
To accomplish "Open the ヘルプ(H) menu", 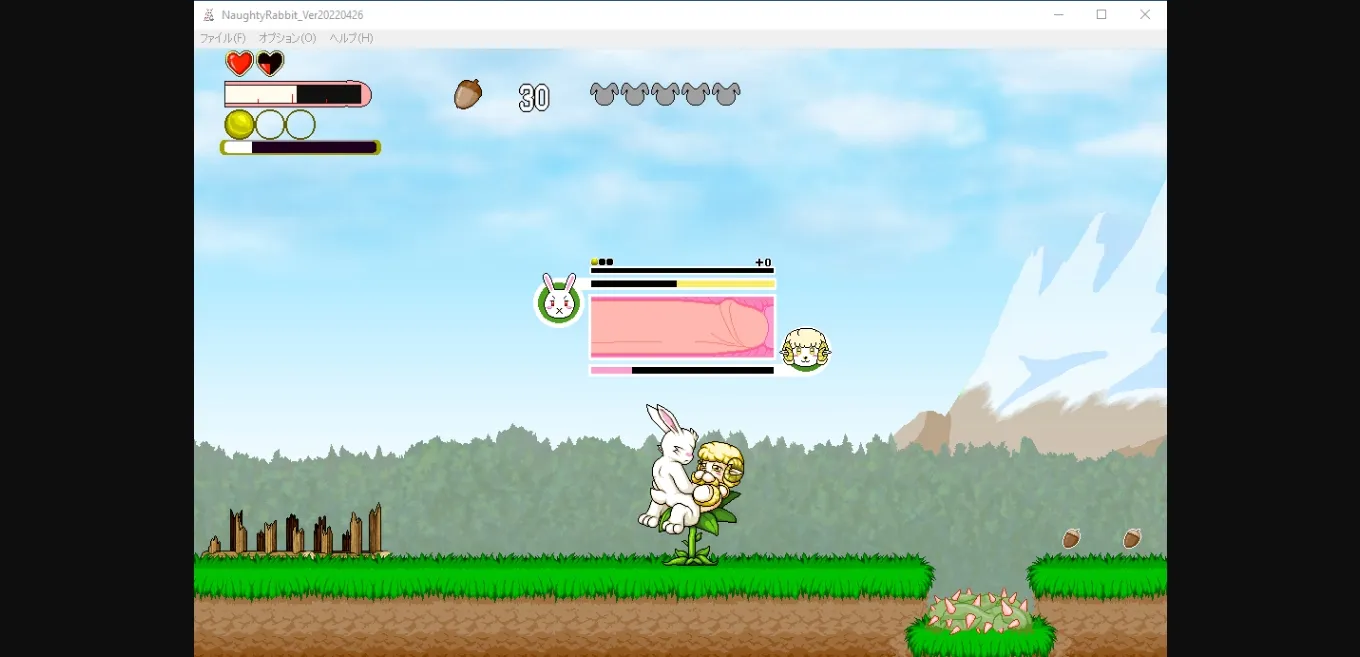I will coord(351,38).
